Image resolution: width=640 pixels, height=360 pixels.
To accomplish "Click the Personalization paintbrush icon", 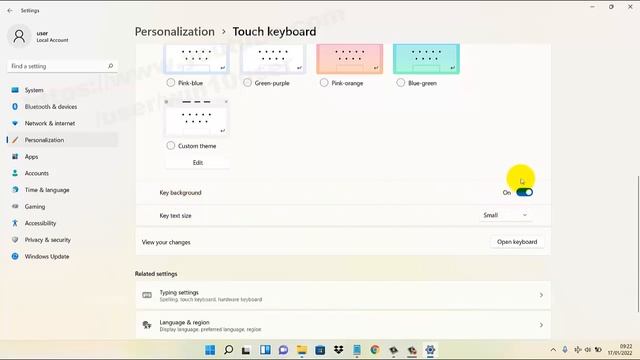I will coord(15,140).
